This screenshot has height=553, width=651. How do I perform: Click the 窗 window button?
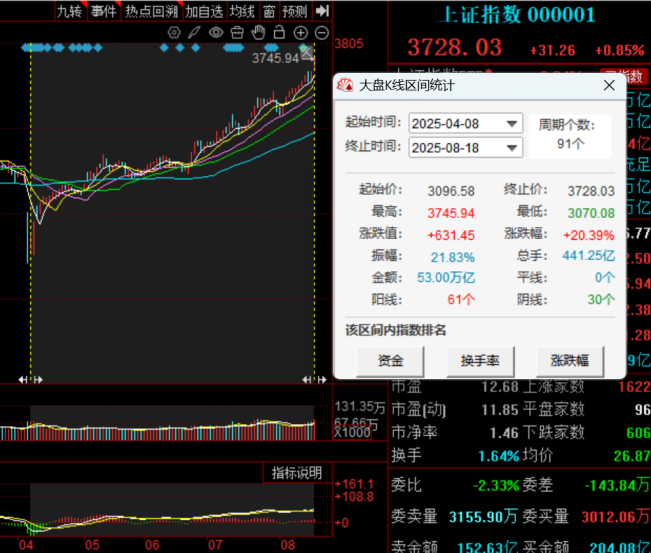coord(269,12)
